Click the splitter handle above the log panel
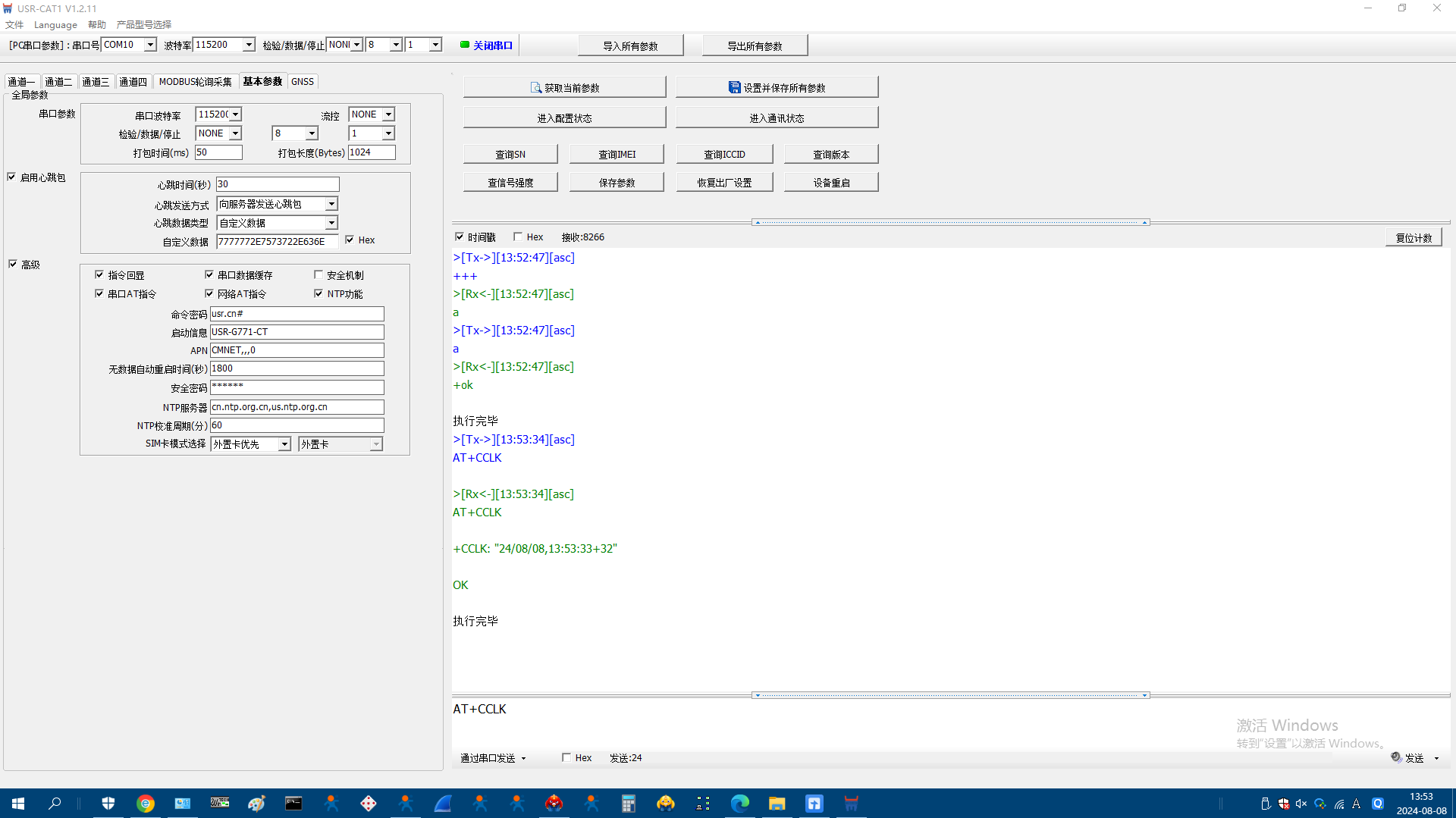This screenshot has height=818, width=1456. [x=951, y=222]
